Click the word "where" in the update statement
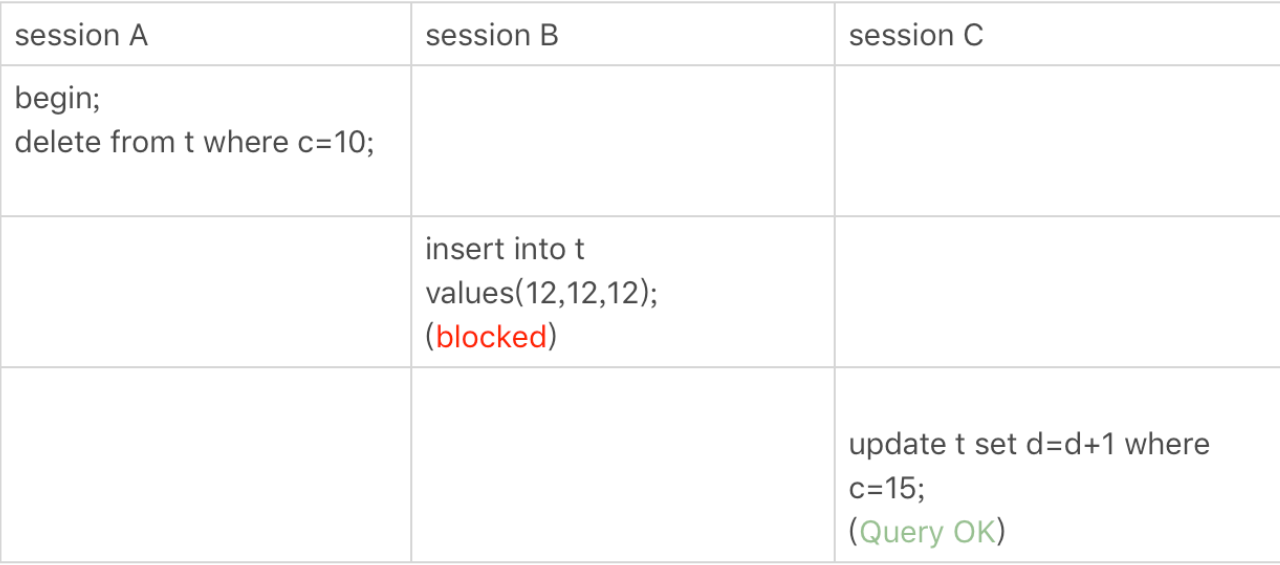Screen dimensions: 1280x565 [1167, 444]
